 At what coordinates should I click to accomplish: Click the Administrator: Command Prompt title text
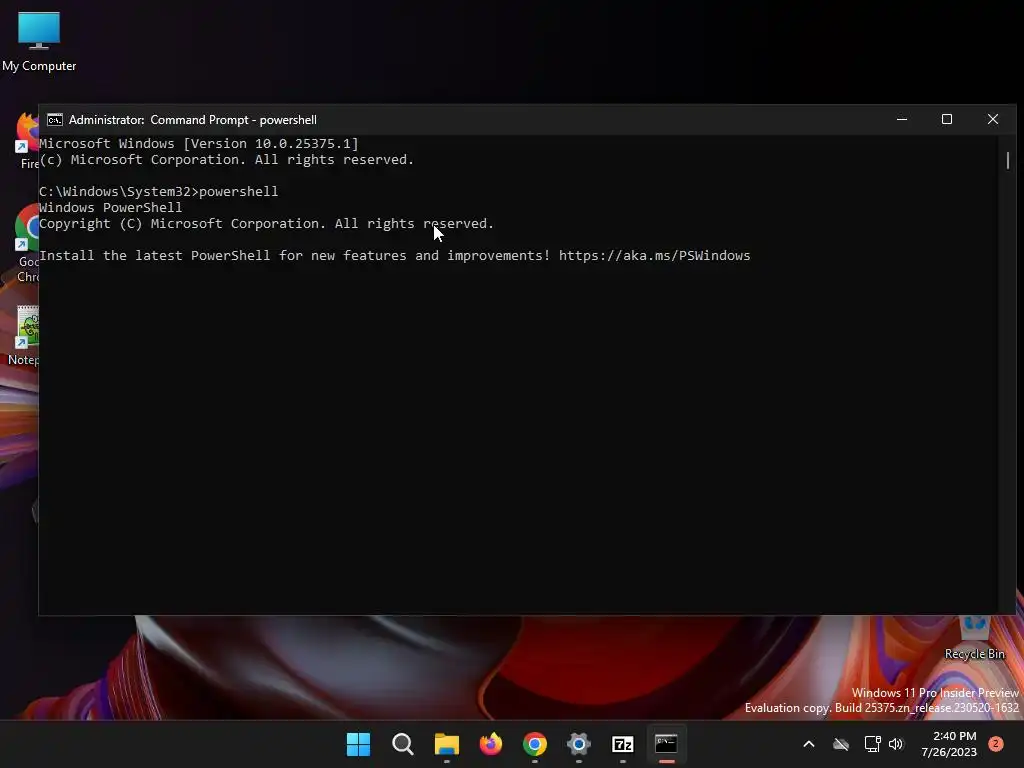(193, 120)
